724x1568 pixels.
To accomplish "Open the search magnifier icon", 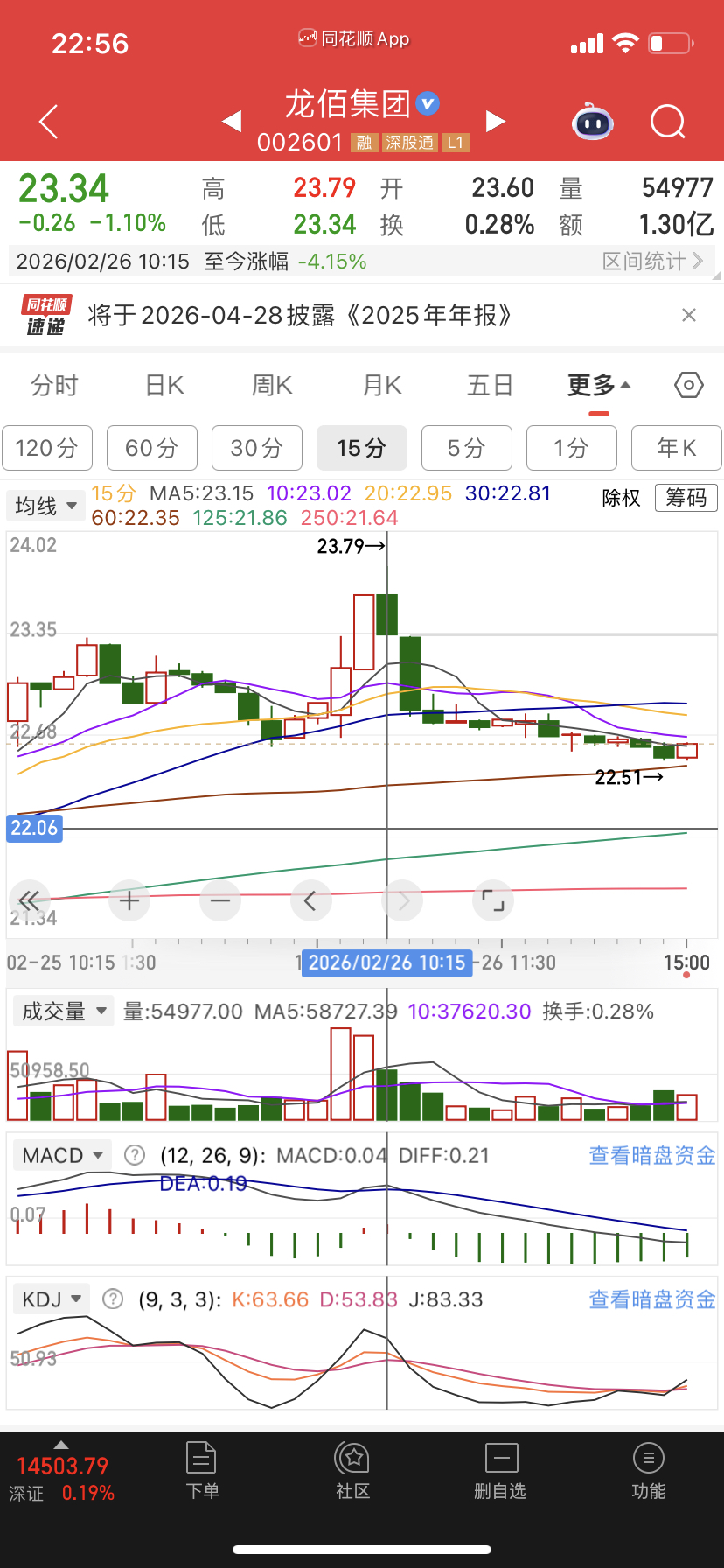I will point(668,122).
